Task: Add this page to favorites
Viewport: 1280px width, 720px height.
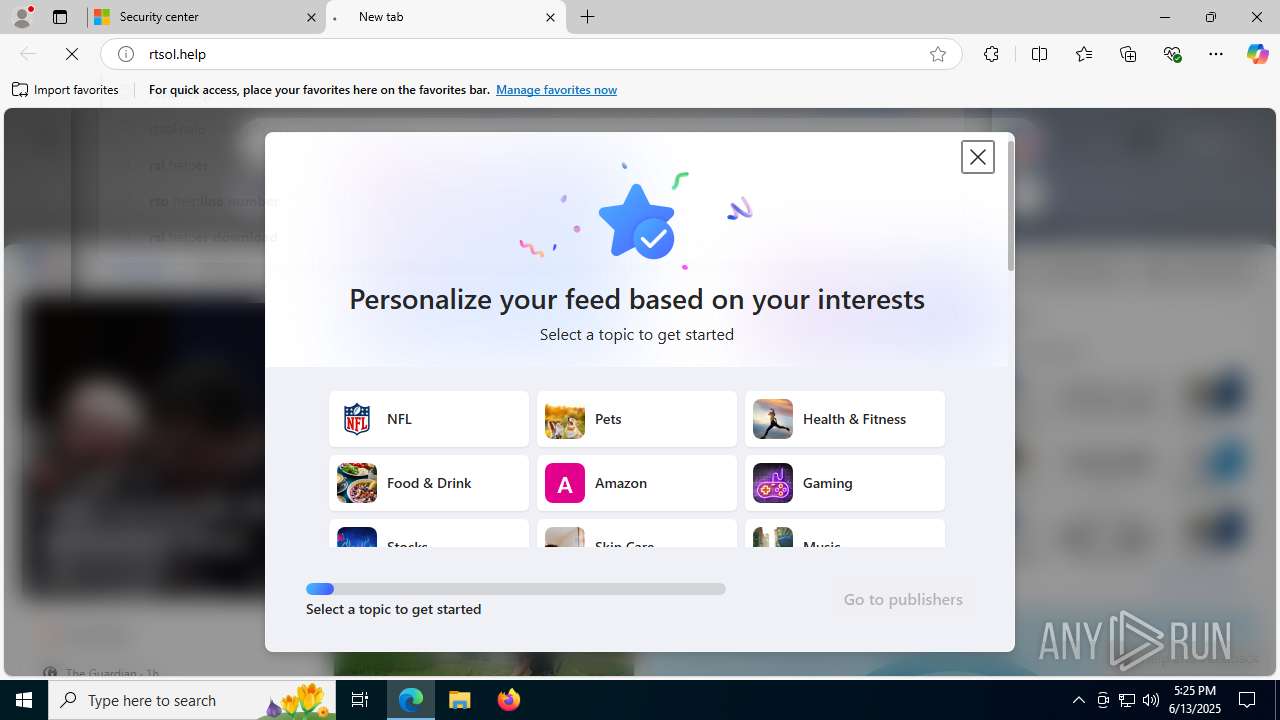Action: coord(938,54)
